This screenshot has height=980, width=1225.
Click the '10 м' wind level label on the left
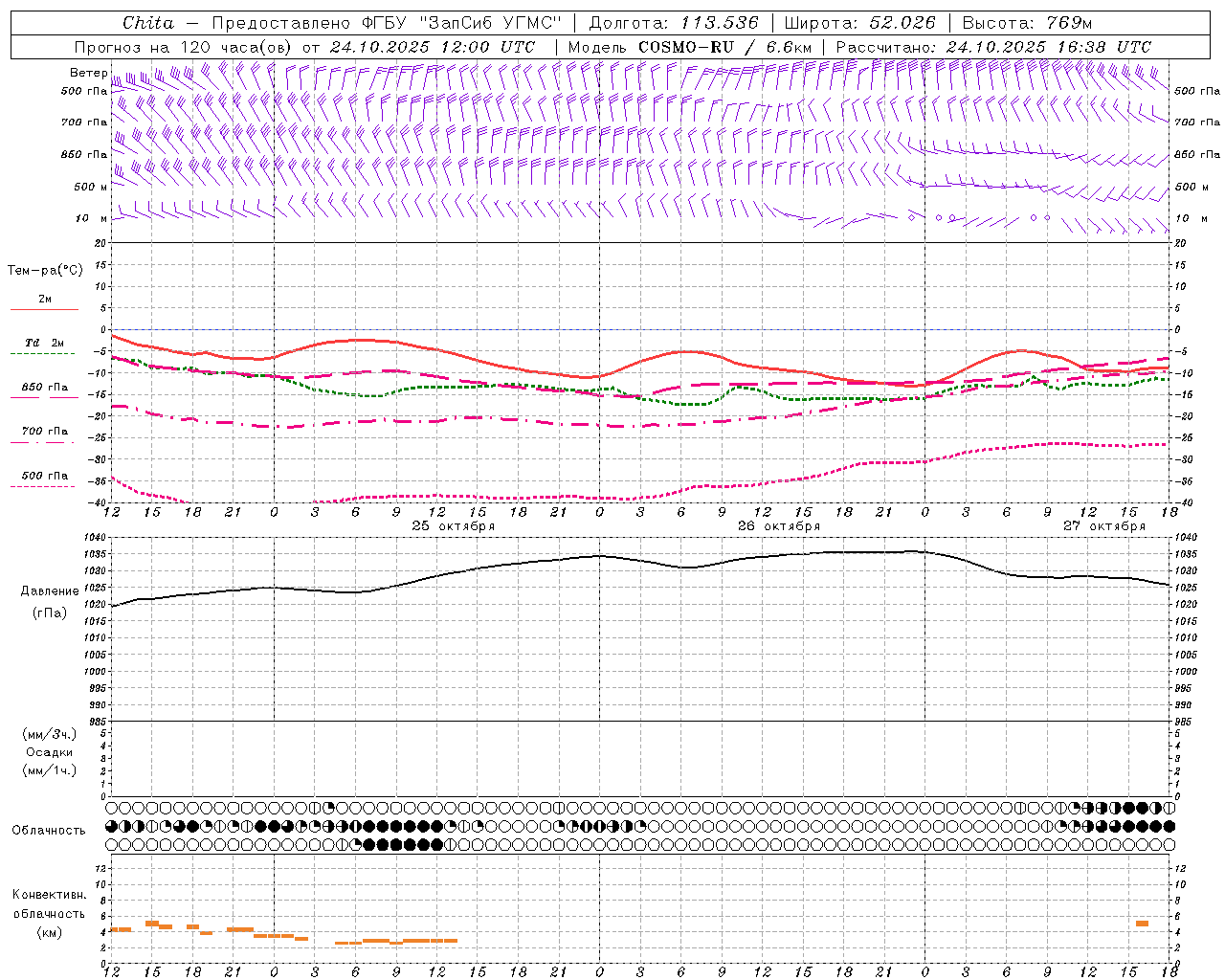[92, 218]
